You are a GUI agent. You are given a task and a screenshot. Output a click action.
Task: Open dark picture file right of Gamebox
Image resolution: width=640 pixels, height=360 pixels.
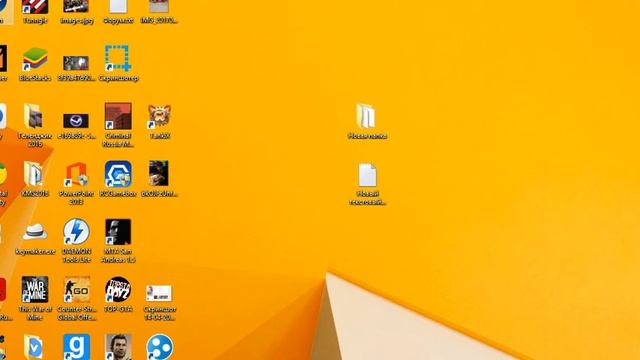(159, 173)
